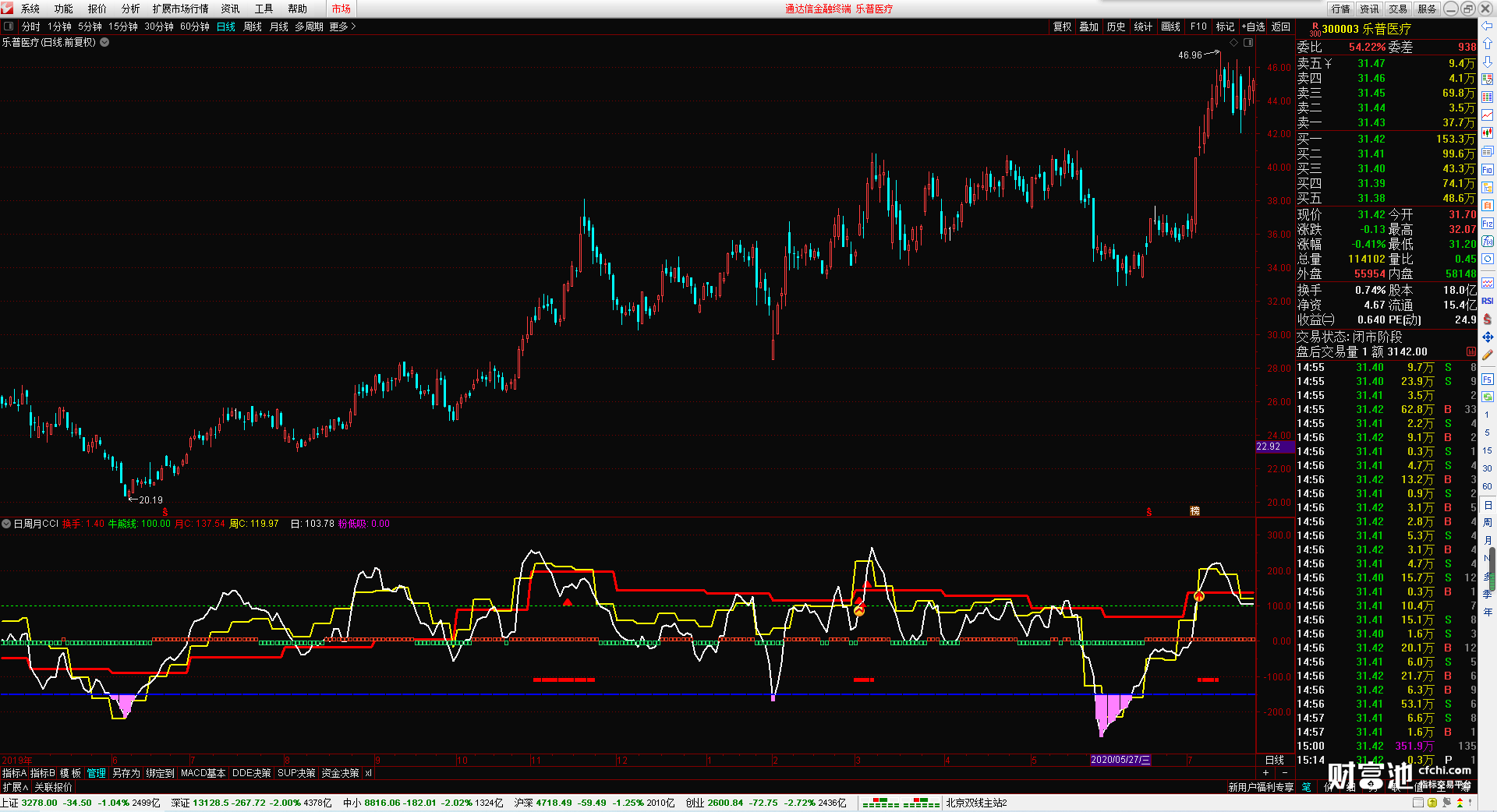The width and height of the screenshot is (1497, 812).
Task: Click the 2020/05/27/三 date marker
Action: tap(1120, 760)
